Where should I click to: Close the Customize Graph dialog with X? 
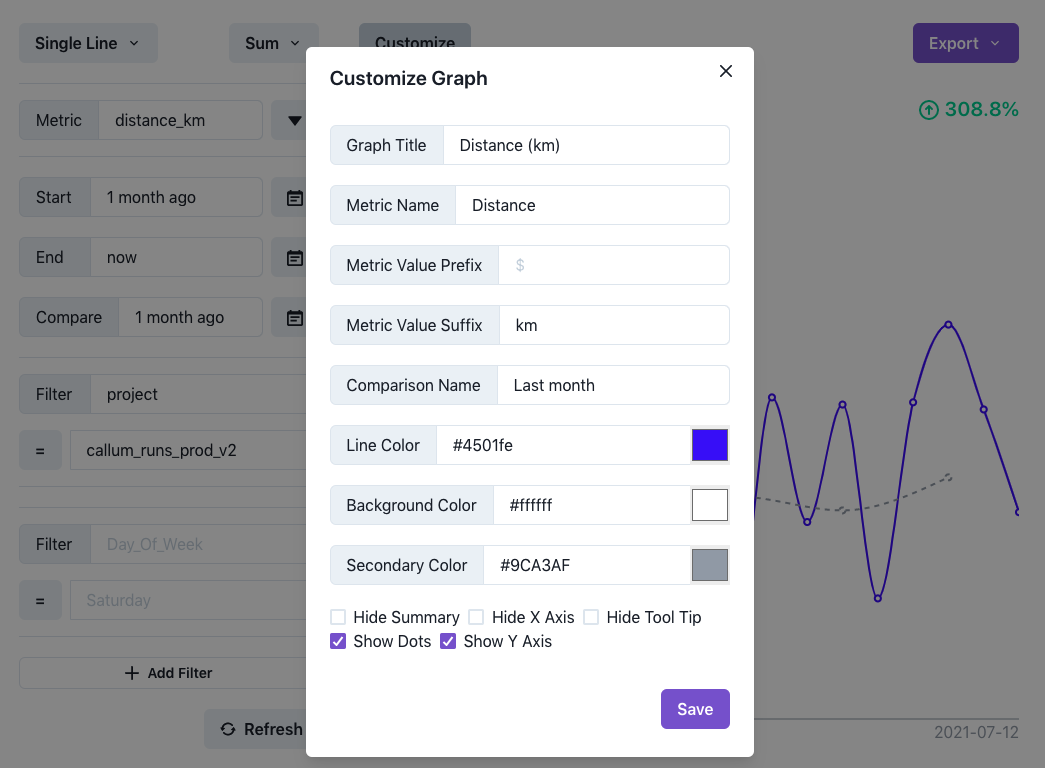[x=726, y=71]
